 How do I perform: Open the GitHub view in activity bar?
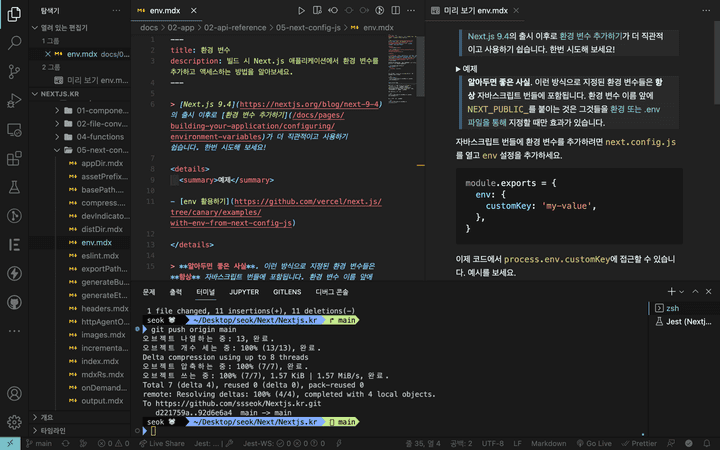[14, 302]
